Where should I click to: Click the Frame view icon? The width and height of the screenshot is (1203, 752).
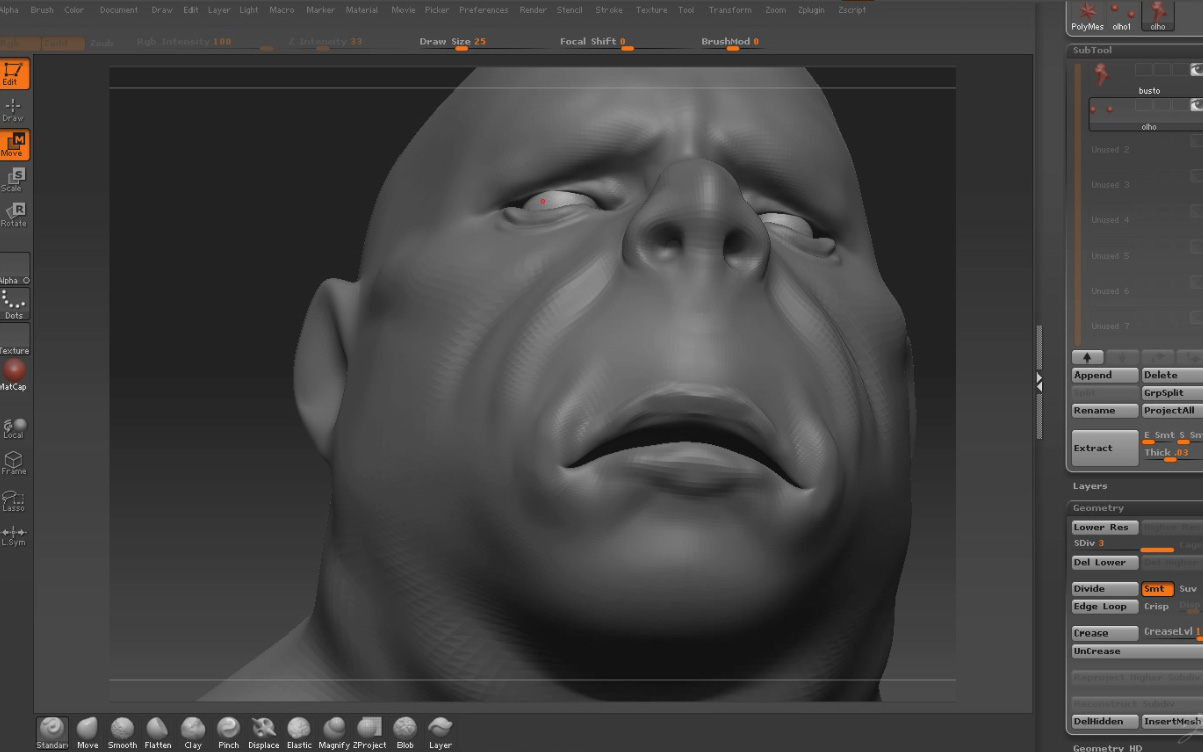[13, 462]
